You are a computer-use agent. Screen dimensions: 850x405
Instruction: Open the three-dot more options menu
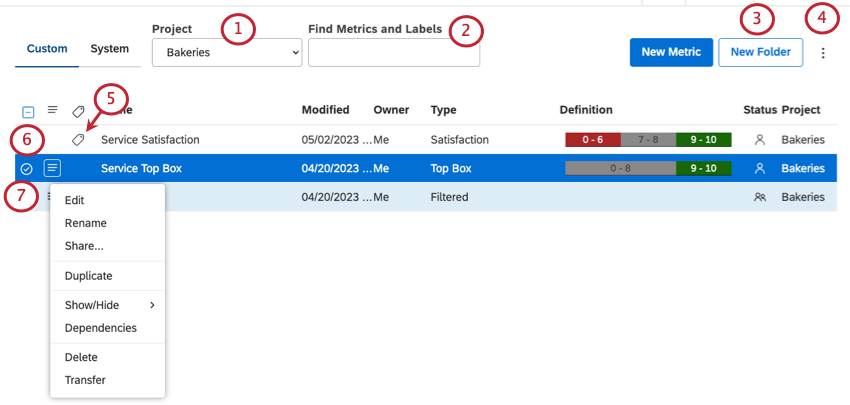click(823, 53)
